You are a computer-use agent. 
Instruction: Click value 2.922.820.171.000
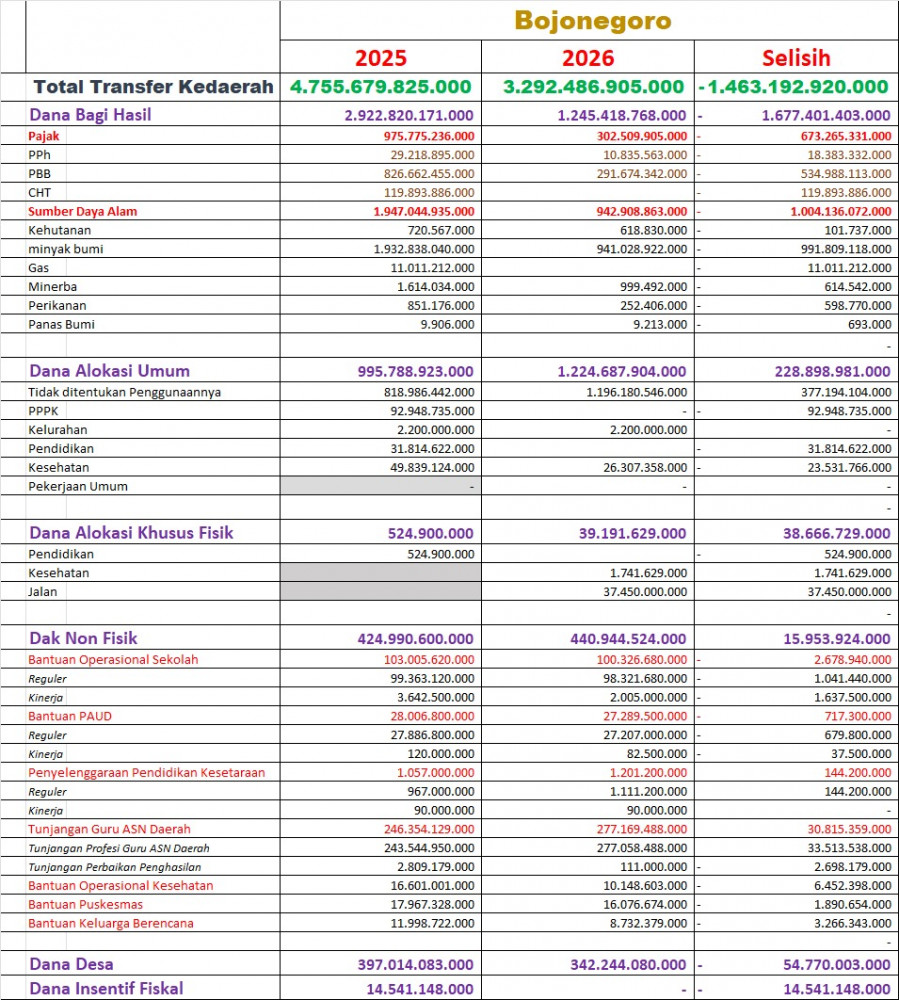click(x=409, y=115)
